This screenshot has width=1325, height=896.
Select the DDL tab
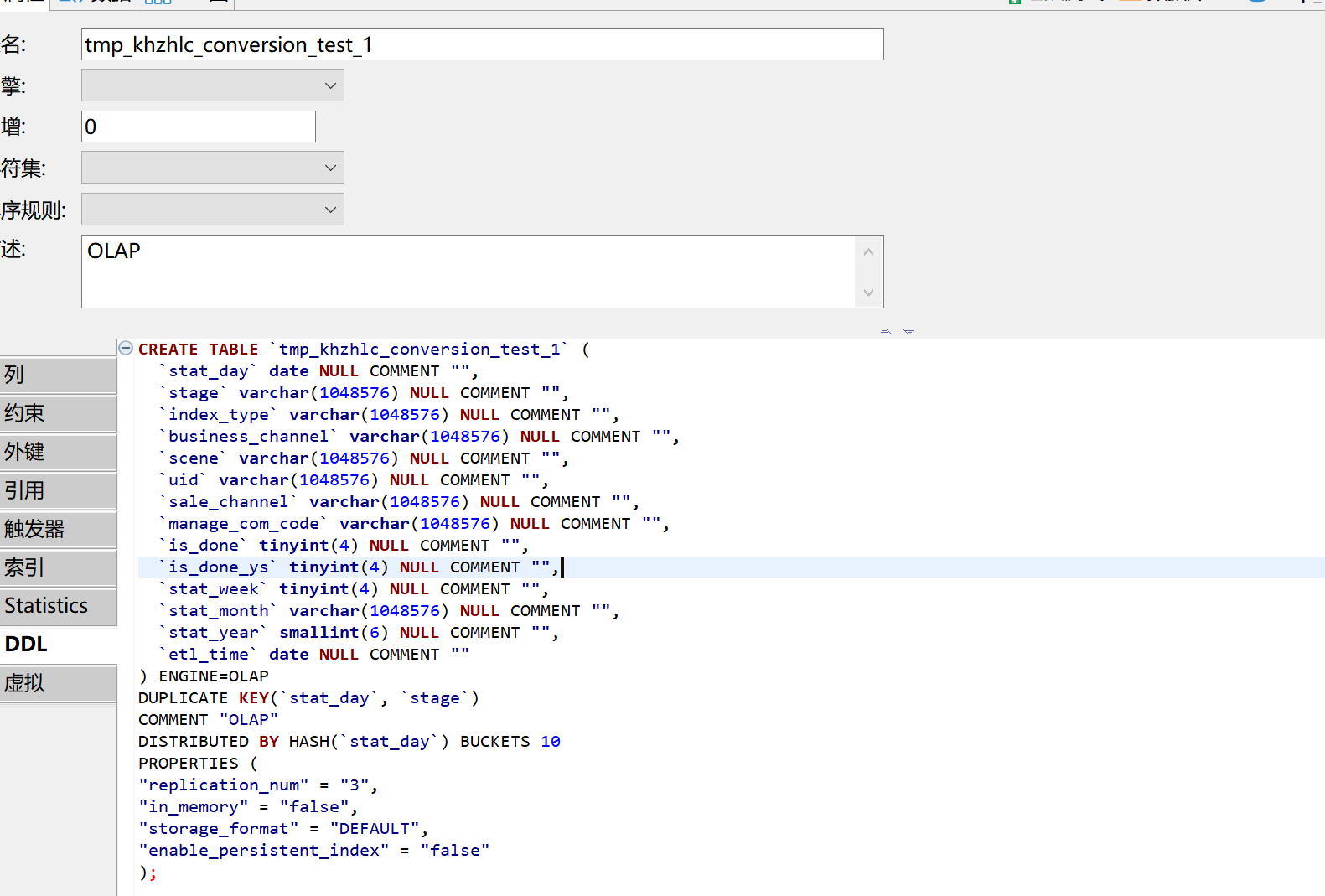pos(59,645)
